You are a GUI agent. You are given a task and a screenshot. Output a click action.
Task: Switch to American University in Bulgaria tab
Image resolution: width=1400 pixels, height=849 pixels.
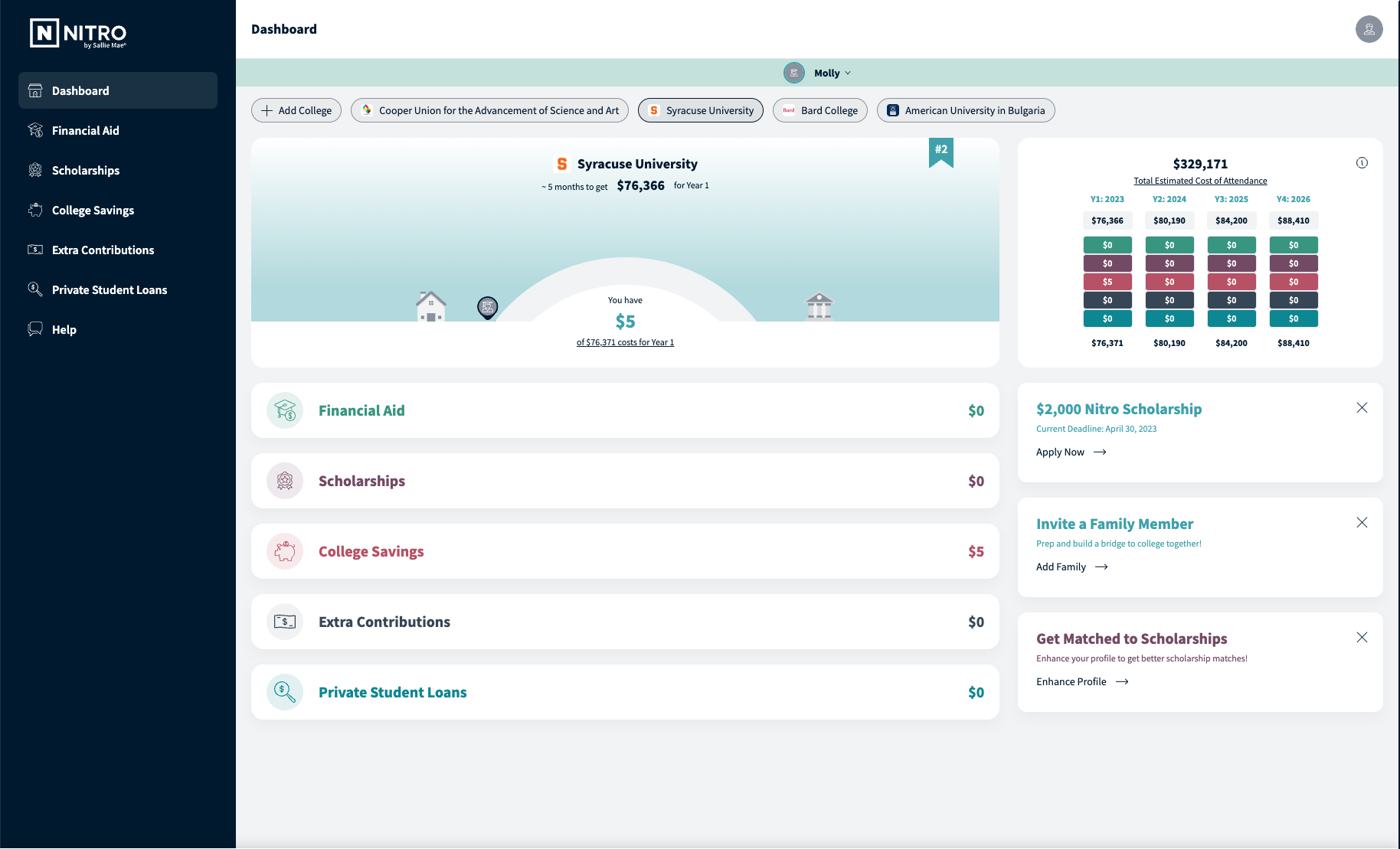(966, 110)
